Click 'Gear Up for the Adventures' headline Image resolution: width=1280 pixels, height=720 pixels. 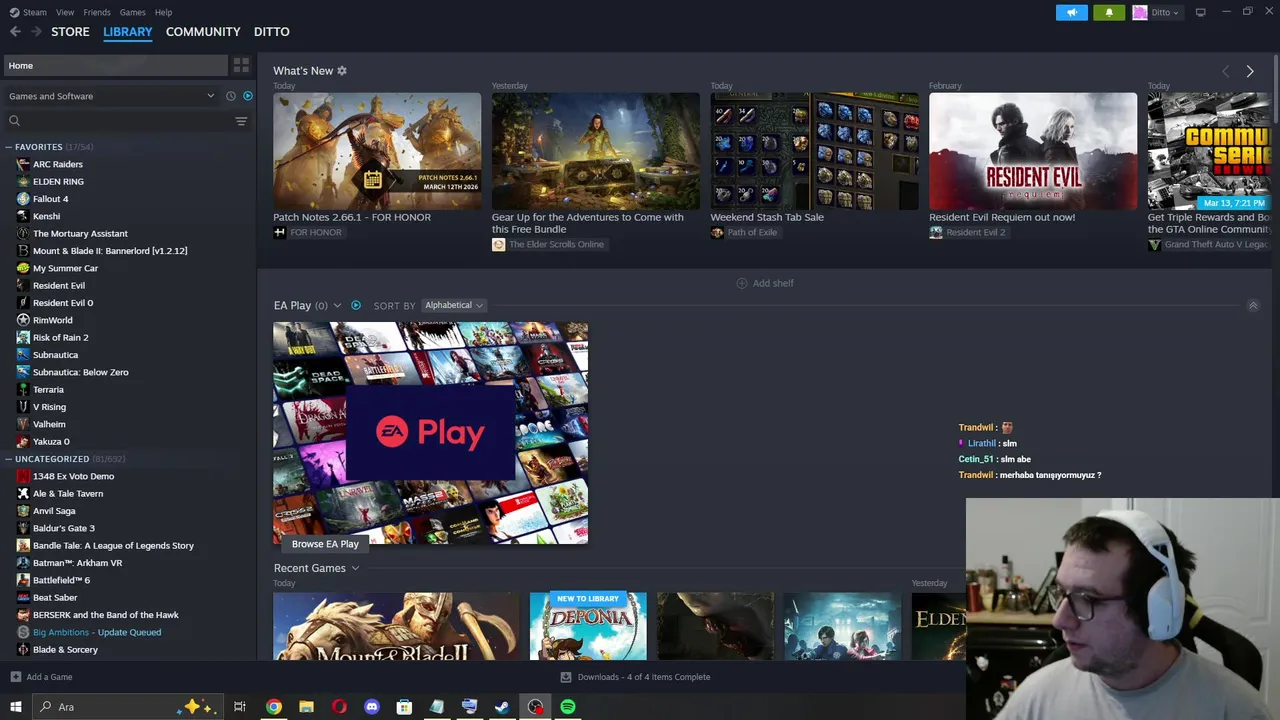click(x=588, y=223)
